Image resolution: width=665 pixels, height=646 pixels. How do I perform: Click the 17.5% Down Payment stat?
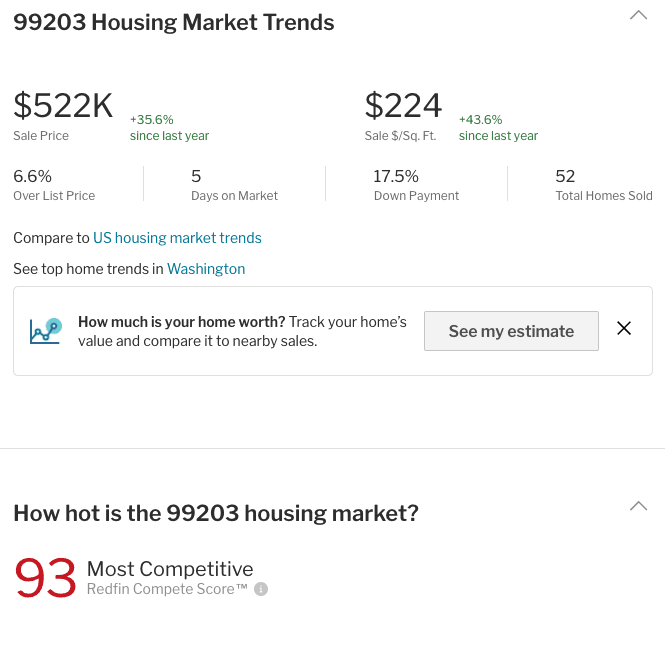[x=416, y=185]
